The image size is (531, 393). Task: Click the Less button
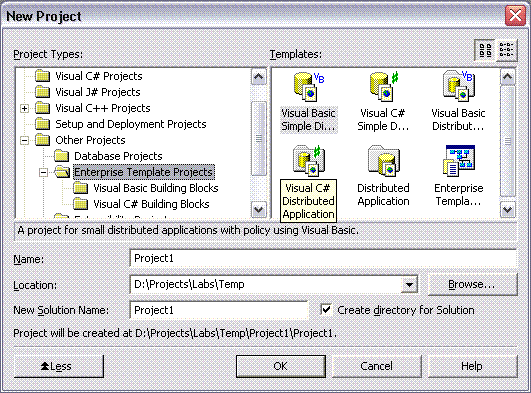(x=59, y=366)
